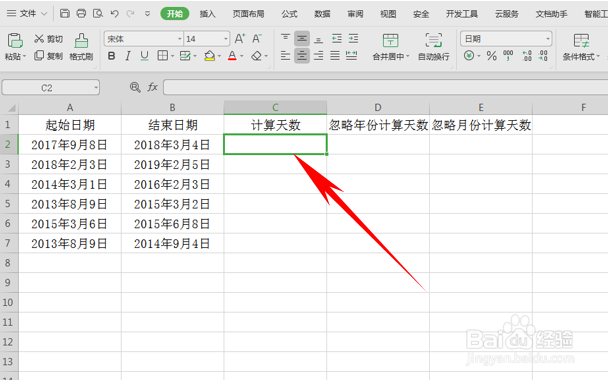Switch to the 数据 tab

322,14
